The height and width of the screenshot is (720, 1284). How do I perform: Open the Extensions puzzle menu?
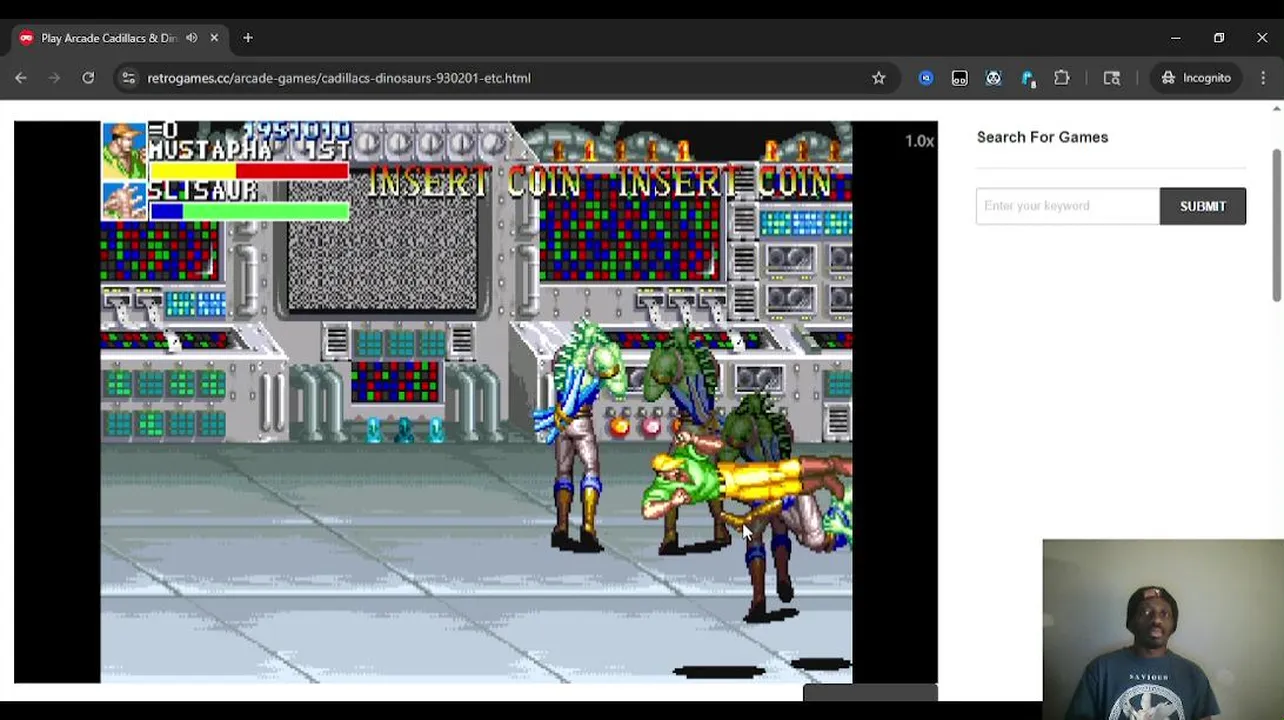(1062, 78)
